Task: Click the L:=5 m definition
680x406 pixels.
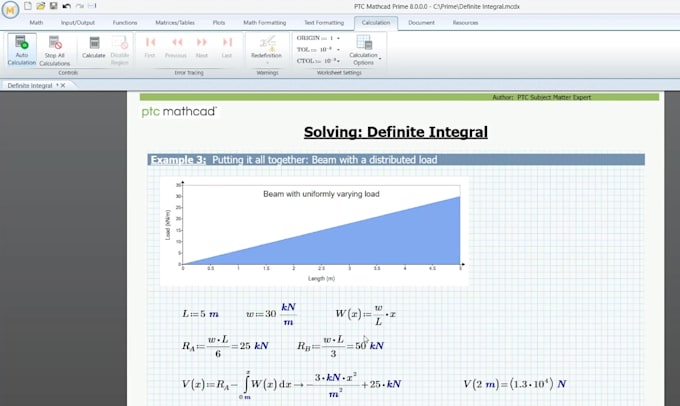Action: 200,314
